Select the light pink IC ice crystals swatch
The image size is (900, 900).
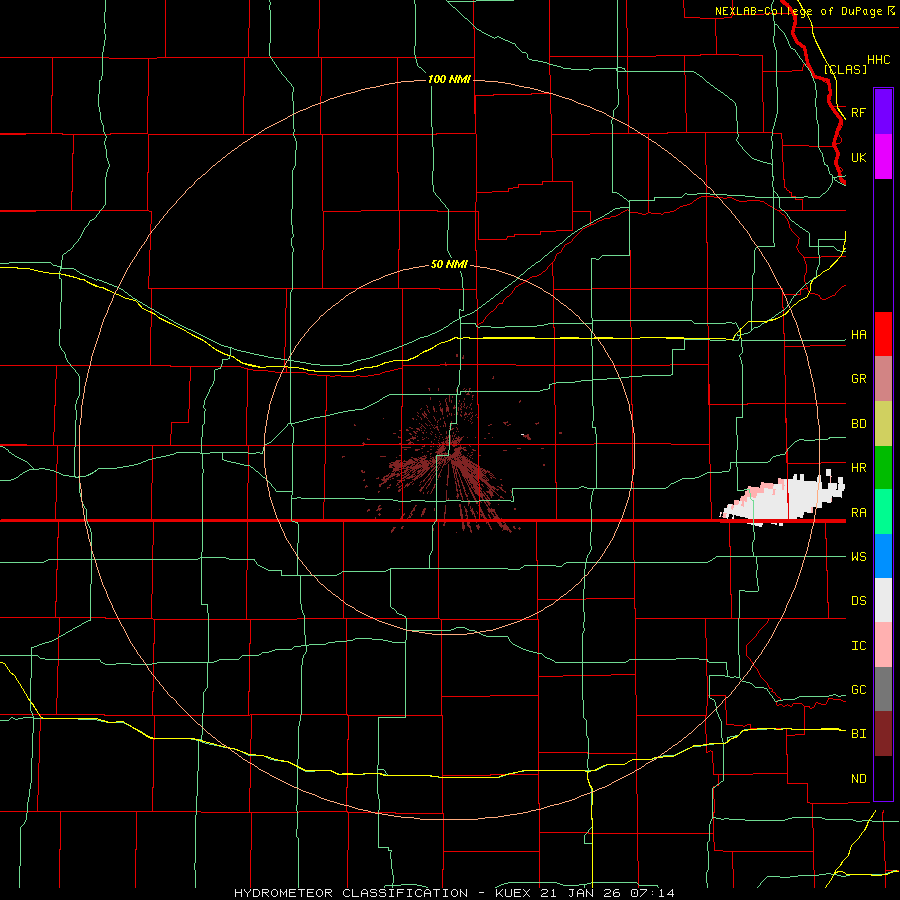coord(883,645)
